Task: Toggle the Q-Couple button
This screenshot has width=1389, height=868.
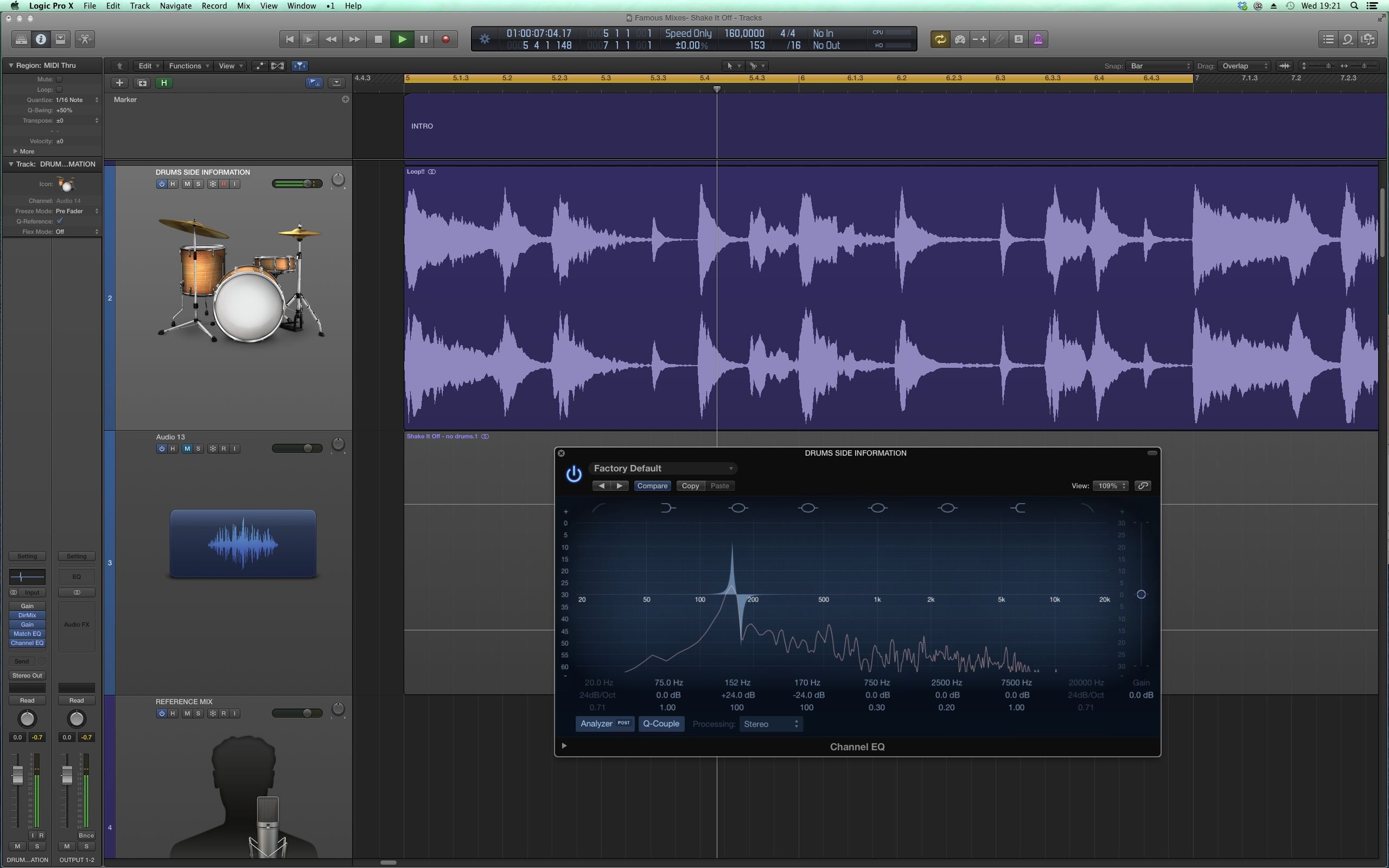Action: (661, 724)
